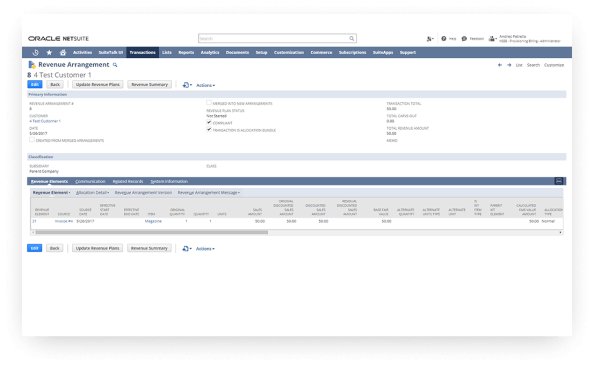
Task: Click the top Back button
Action: click(55, 84)
